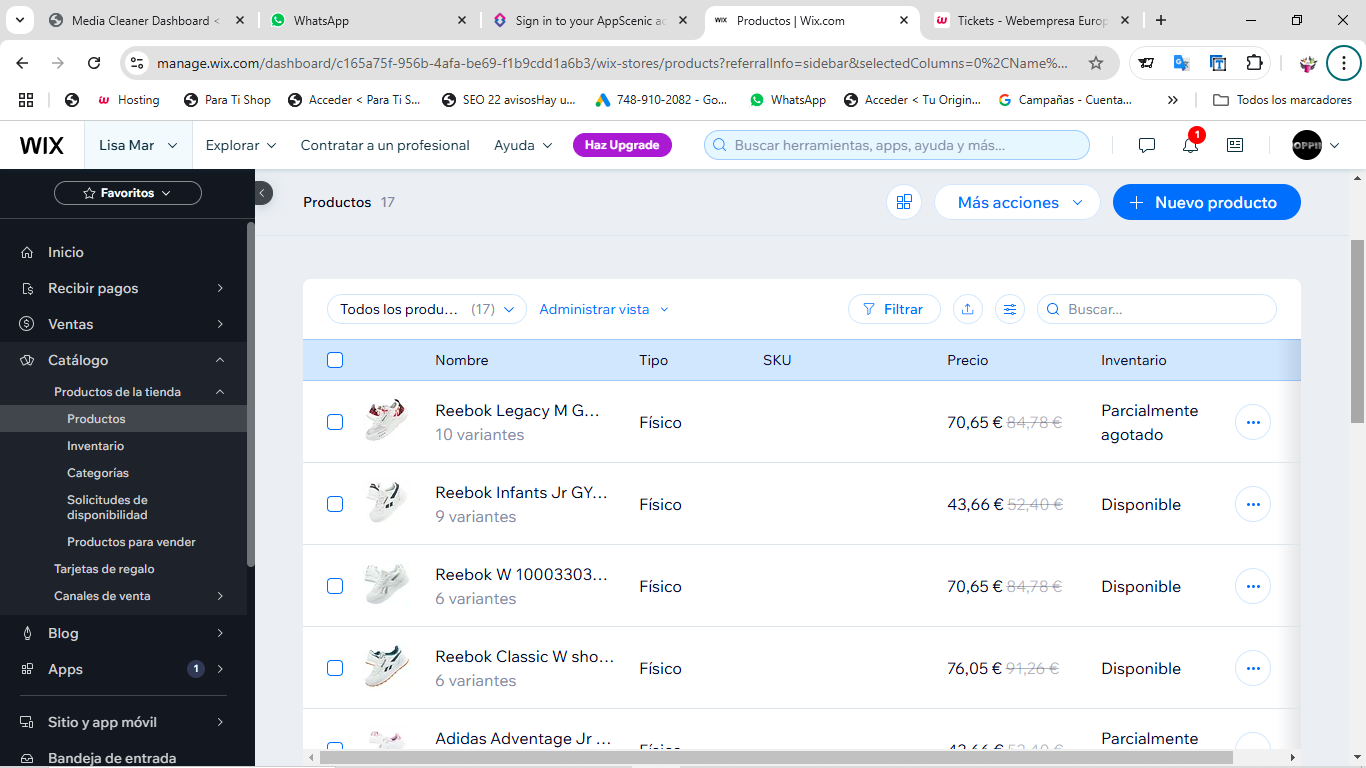Image resolution: width=1366 pixels, height=768 pixels.
Task: Open the notifications bell icon
Action: click(x=1190, y=145)
